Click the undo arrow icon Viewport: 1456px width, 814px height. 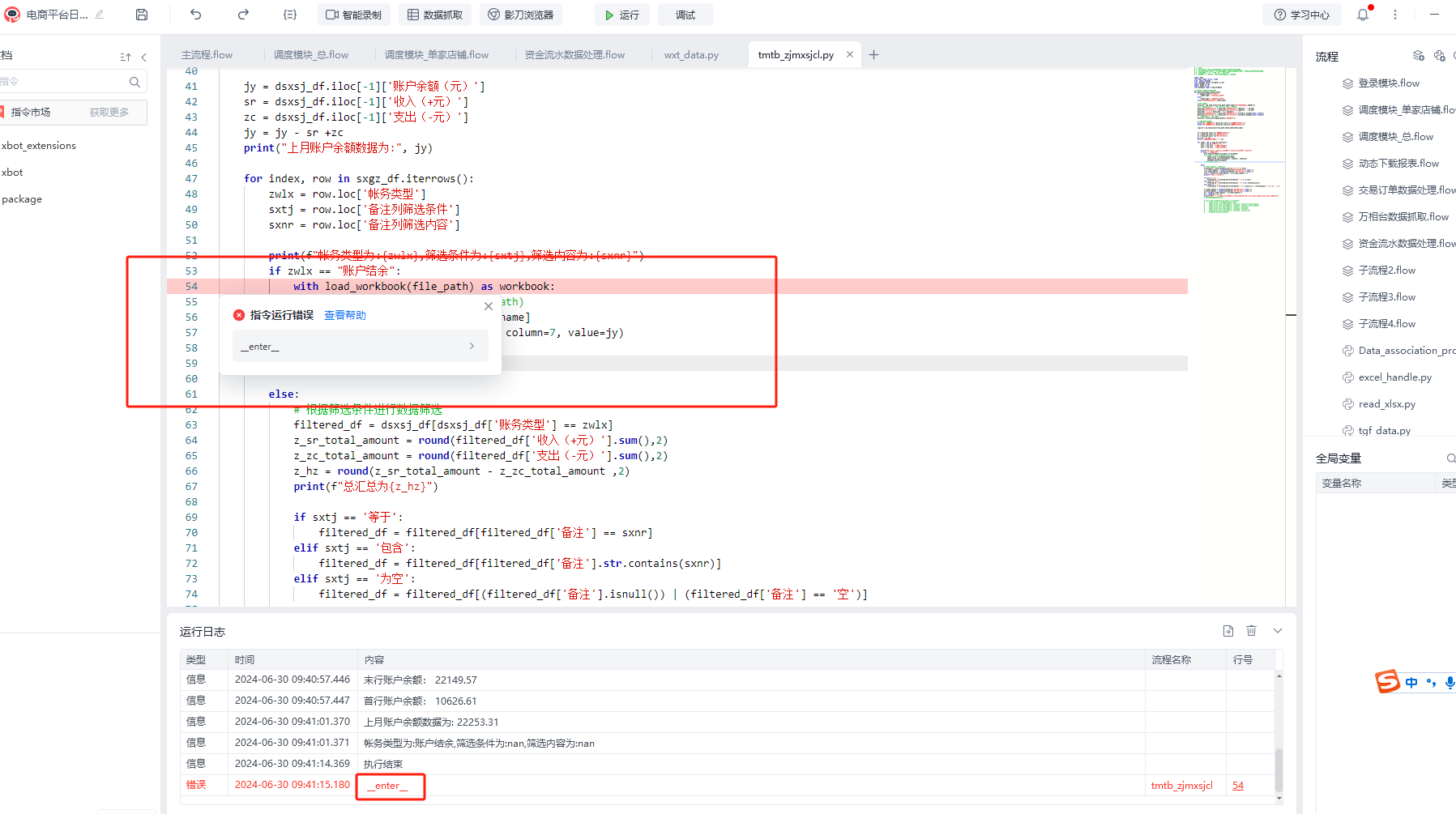coord(195,15)
